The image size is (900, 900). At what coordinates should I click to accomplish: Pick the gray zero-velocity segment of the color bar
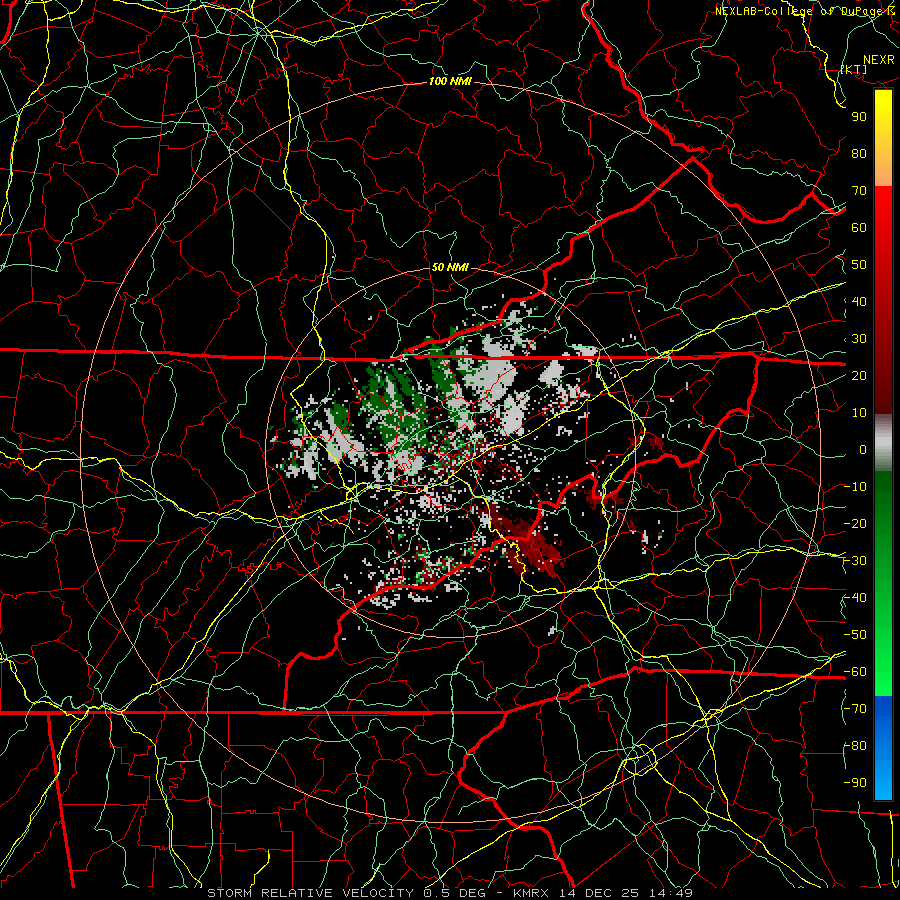883,442
